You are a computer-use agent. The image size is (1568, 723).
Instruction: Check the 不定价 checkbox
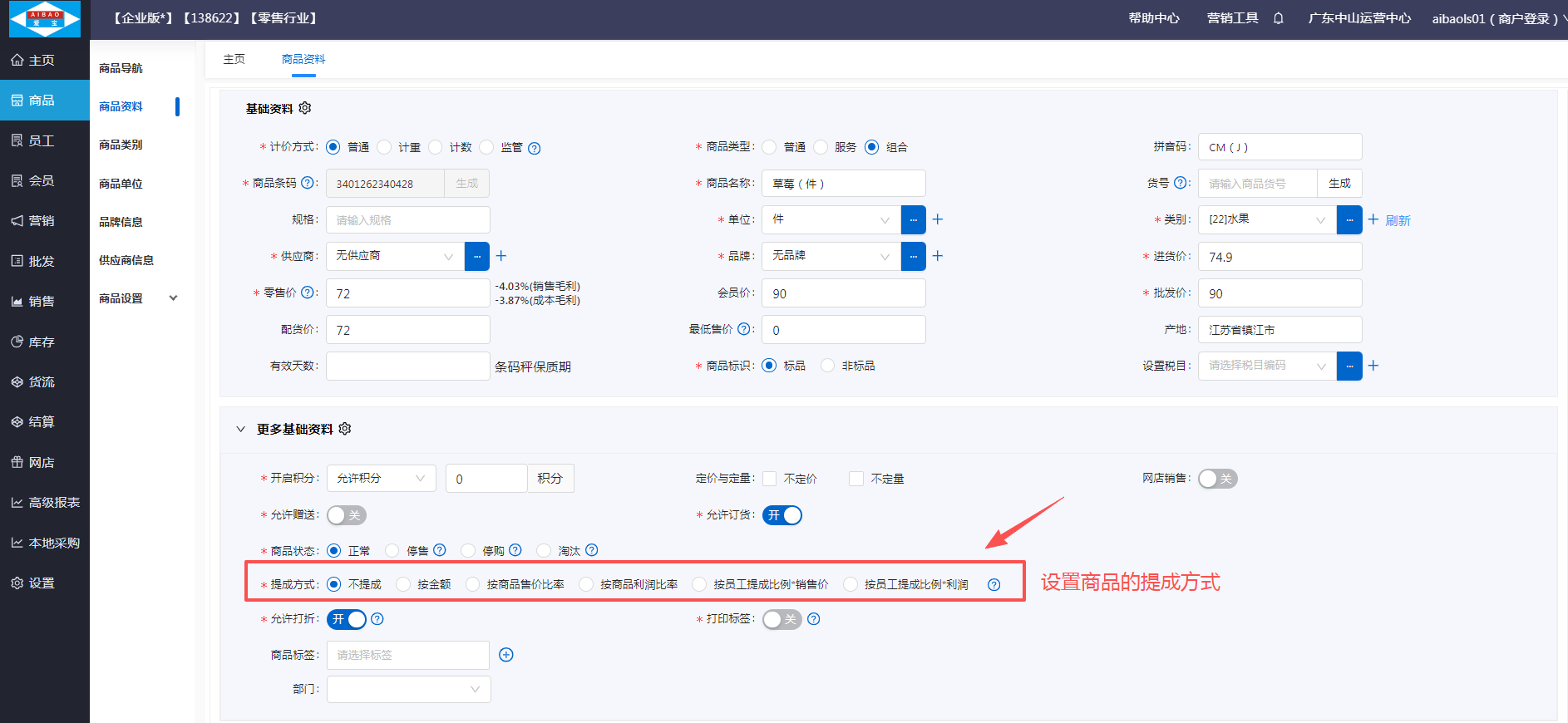770,479
